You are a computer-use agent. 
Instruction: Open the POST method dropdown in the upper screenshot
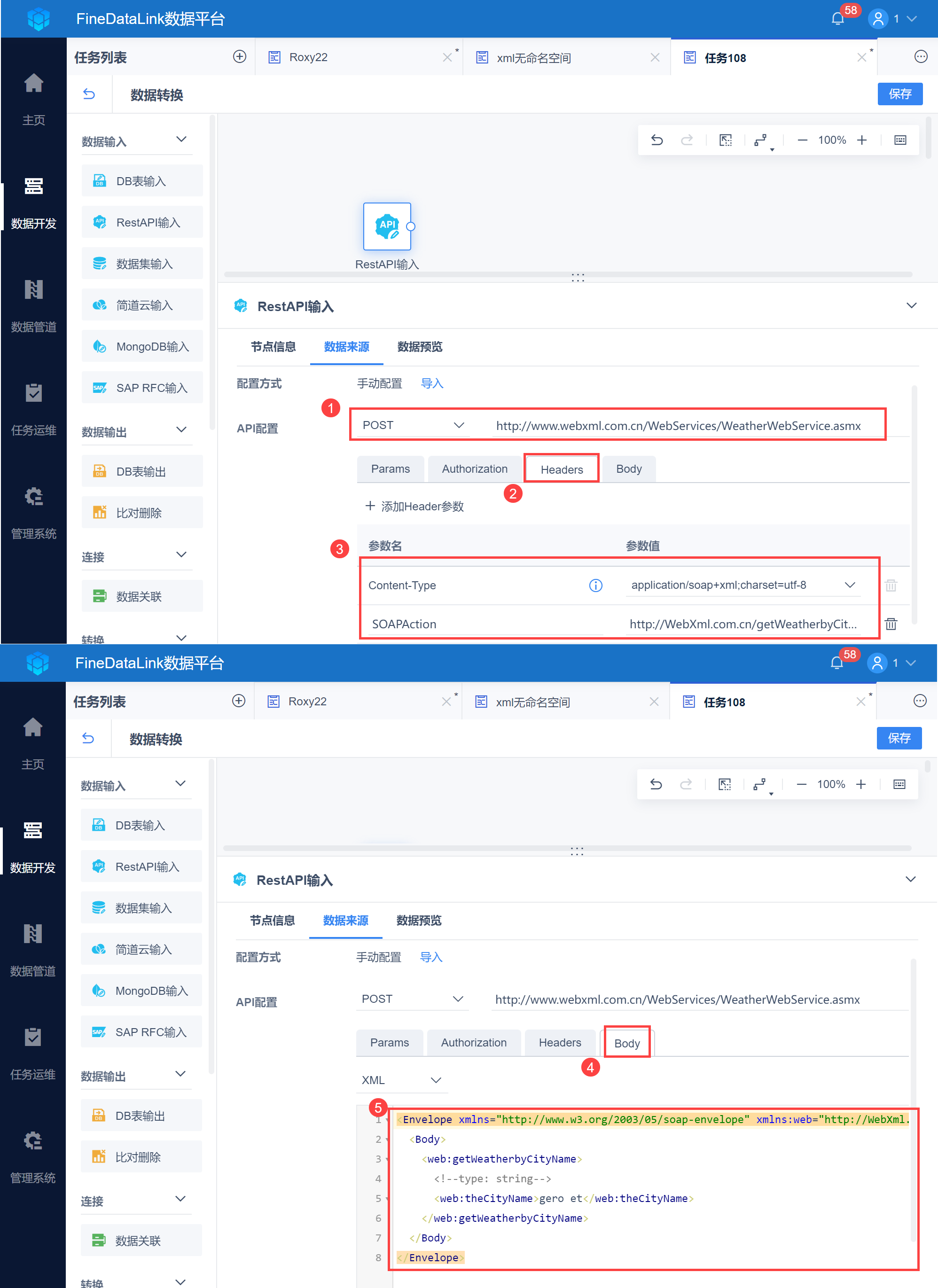(413, 425)
